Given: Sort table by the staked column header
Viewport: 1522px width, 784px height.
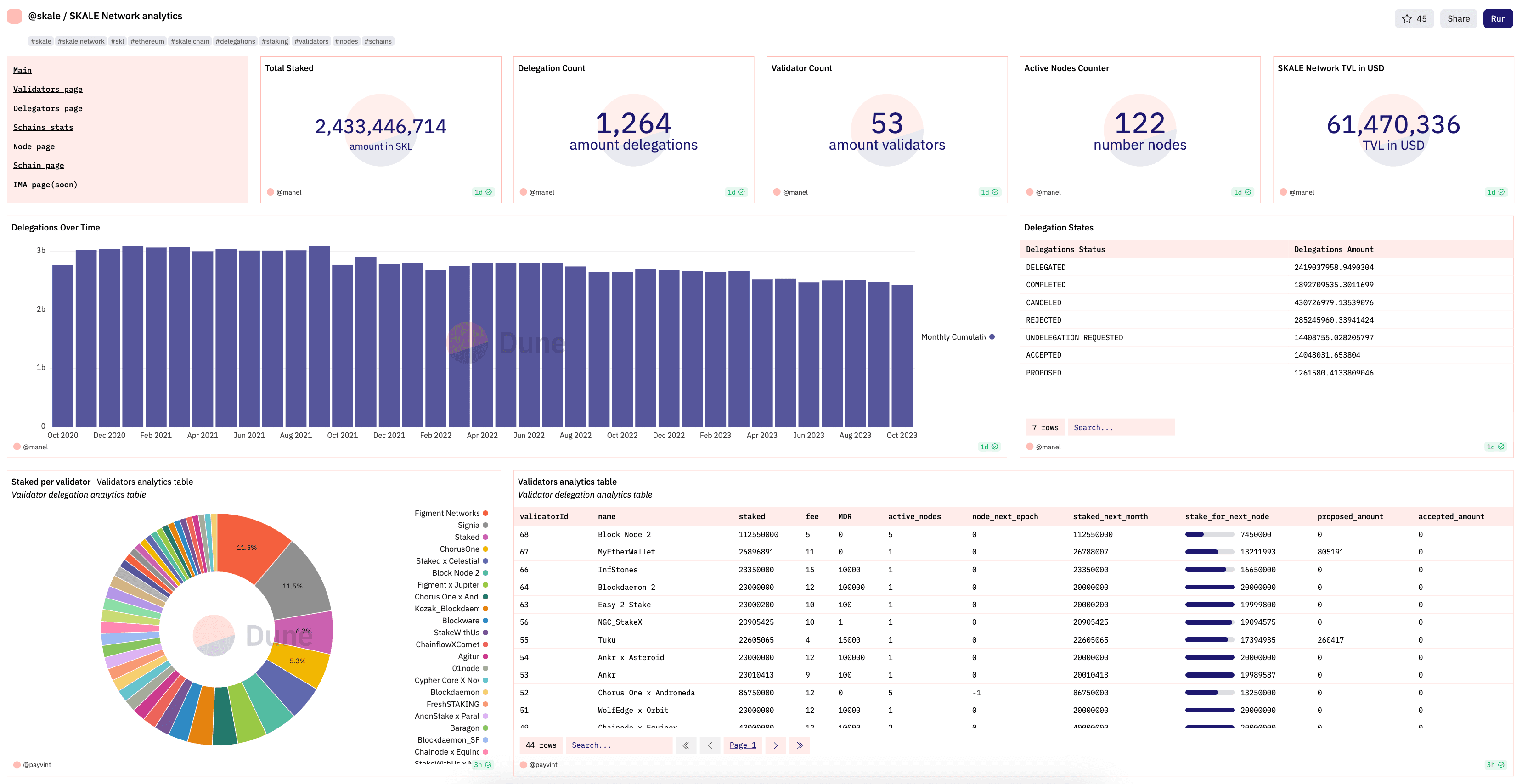Looking at the screenshot, I should 751,516.
